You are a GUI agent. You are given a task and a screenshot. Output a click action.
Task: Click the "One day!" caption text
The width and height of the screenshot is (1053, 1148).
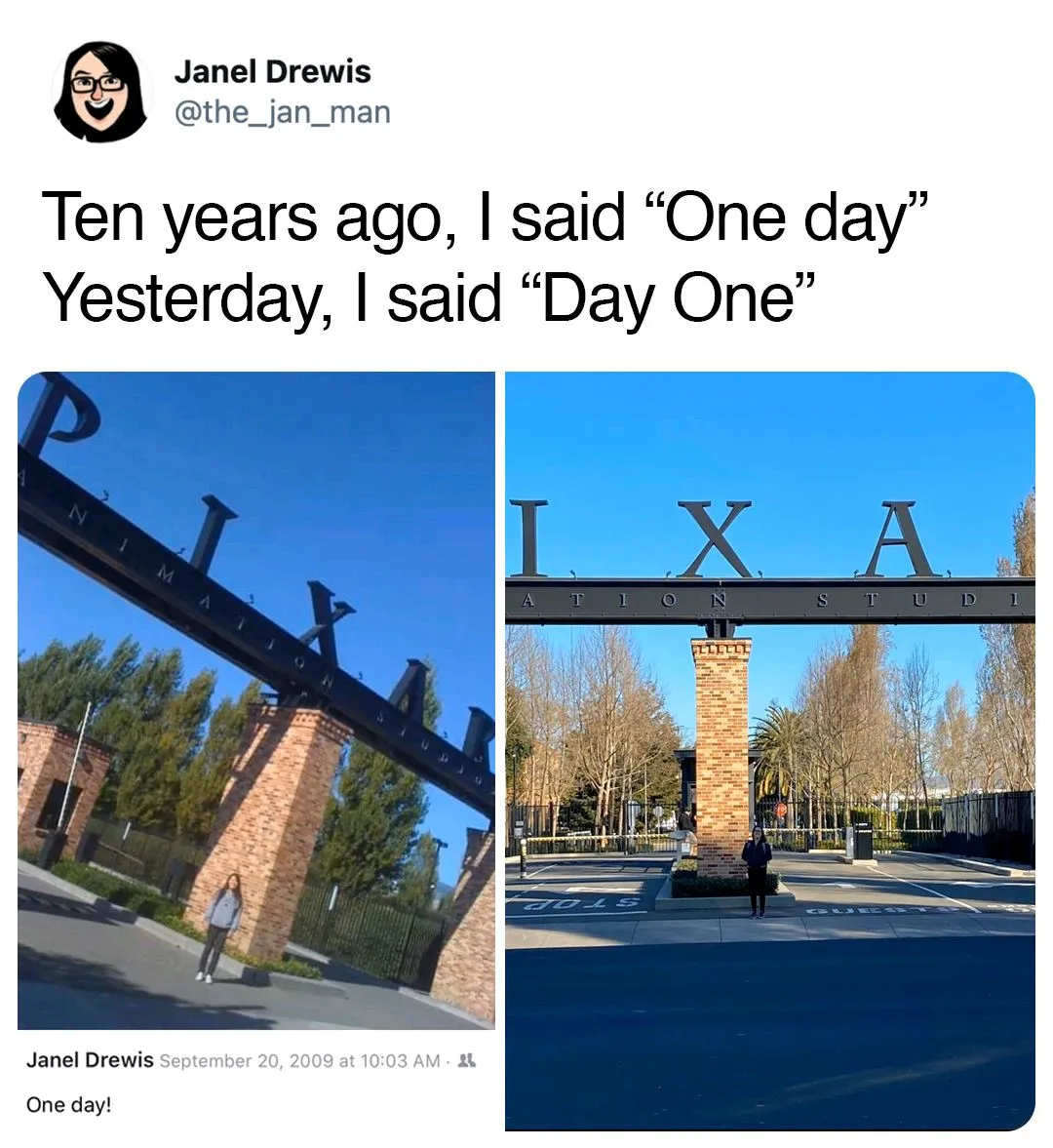(x=69, y=1104)
